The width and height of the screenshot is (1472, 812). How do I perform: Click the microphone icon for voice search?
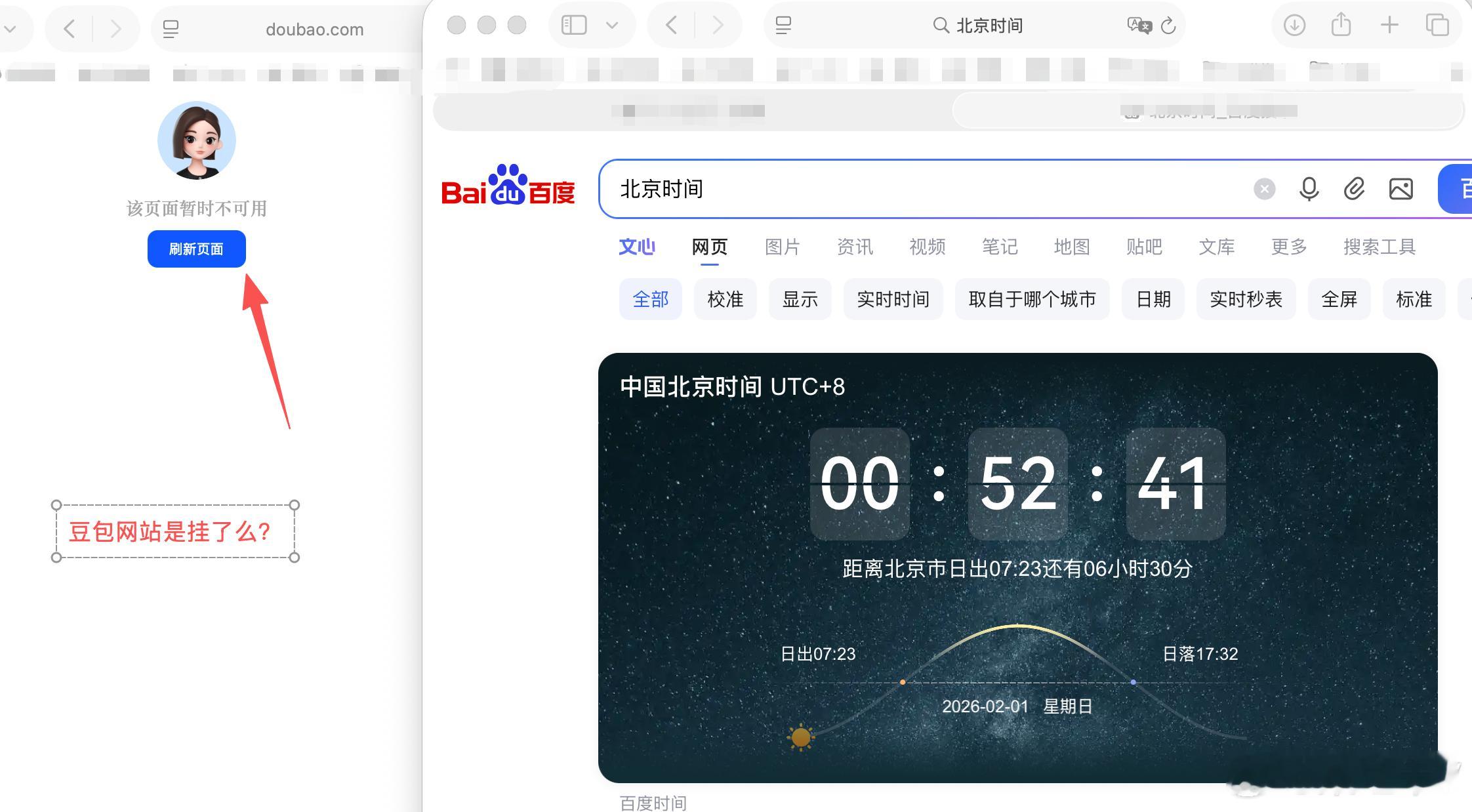tap(1309, 190)
